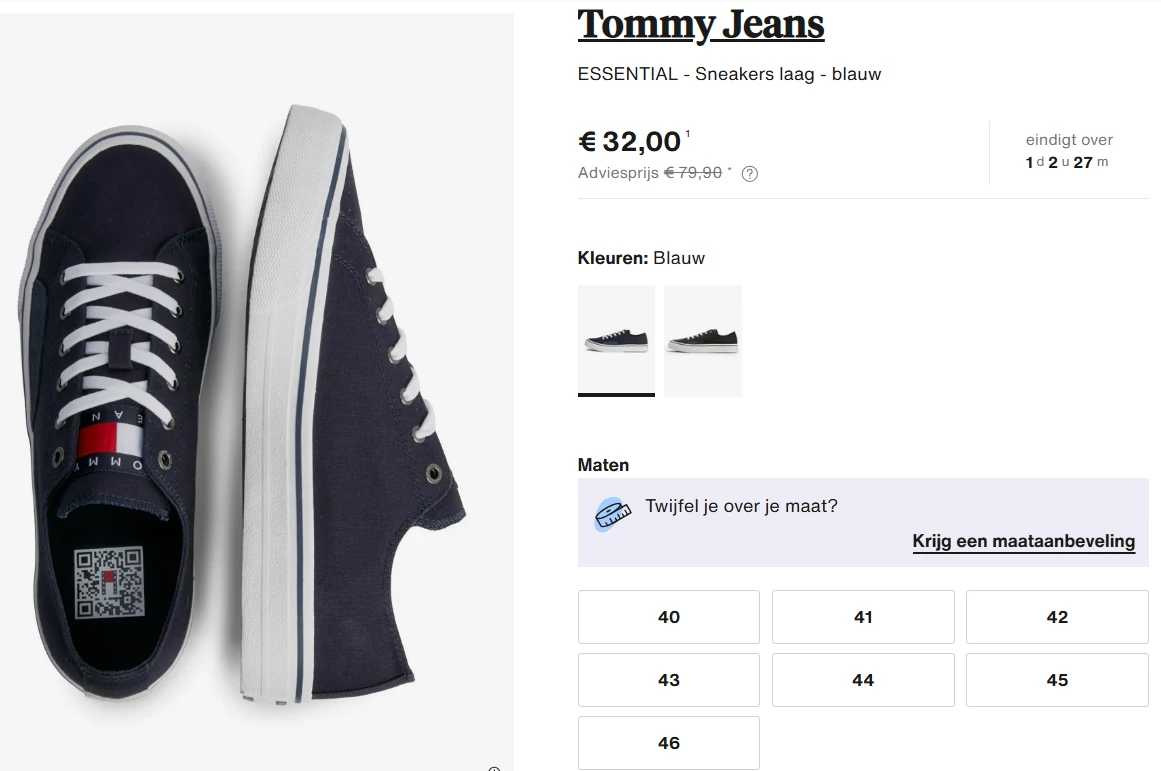Open the Tommy Jeans brand page link
The height and width of the screenshot is (771, 1161).
(700, 24)
